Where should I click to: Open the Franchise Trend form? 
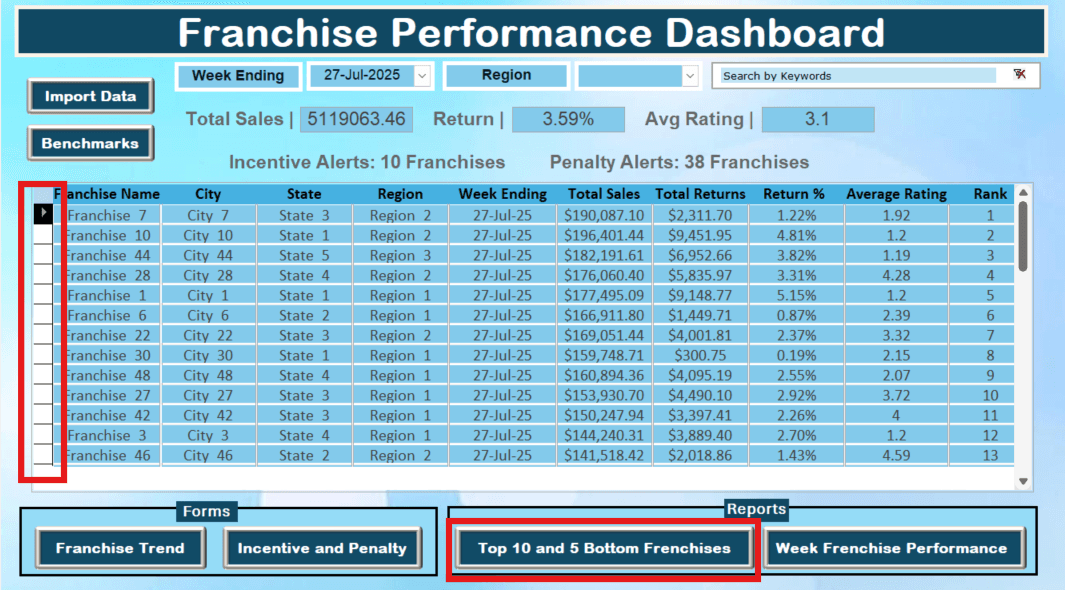point(120,548)
